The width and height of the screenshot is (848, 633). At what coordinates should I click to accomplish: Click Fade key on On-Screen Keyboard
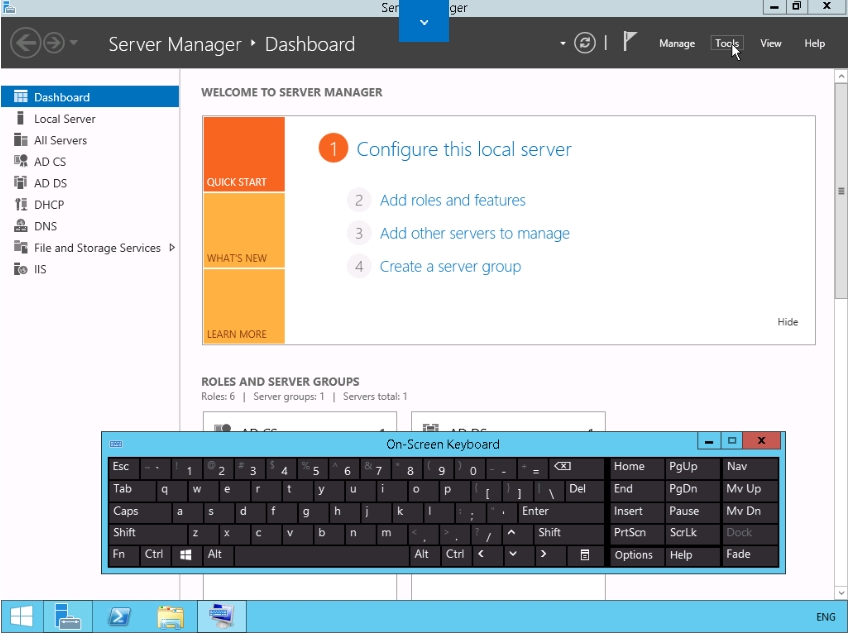[750, 556]
